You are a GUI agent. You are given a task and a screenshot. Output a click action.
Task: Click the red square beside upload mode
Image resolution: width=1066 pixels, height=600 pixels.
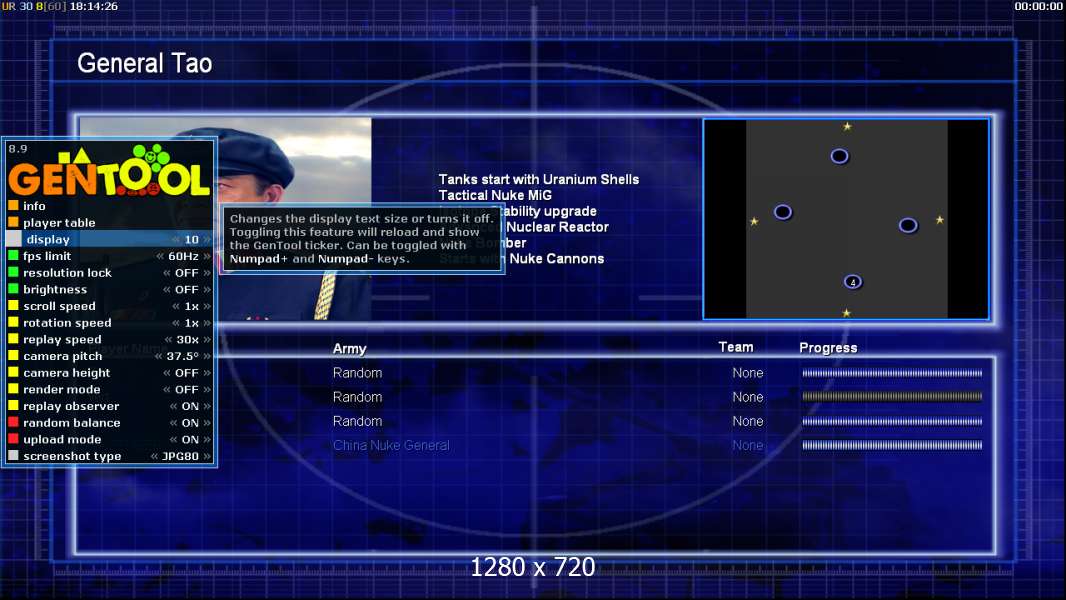click(13, 438)
